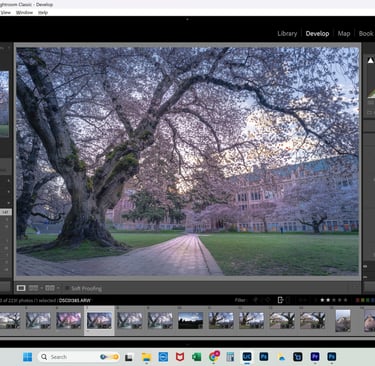Viewport: 375px width, 366px height.
Task: Open the Help menu
Action: [x=43, y=13]
